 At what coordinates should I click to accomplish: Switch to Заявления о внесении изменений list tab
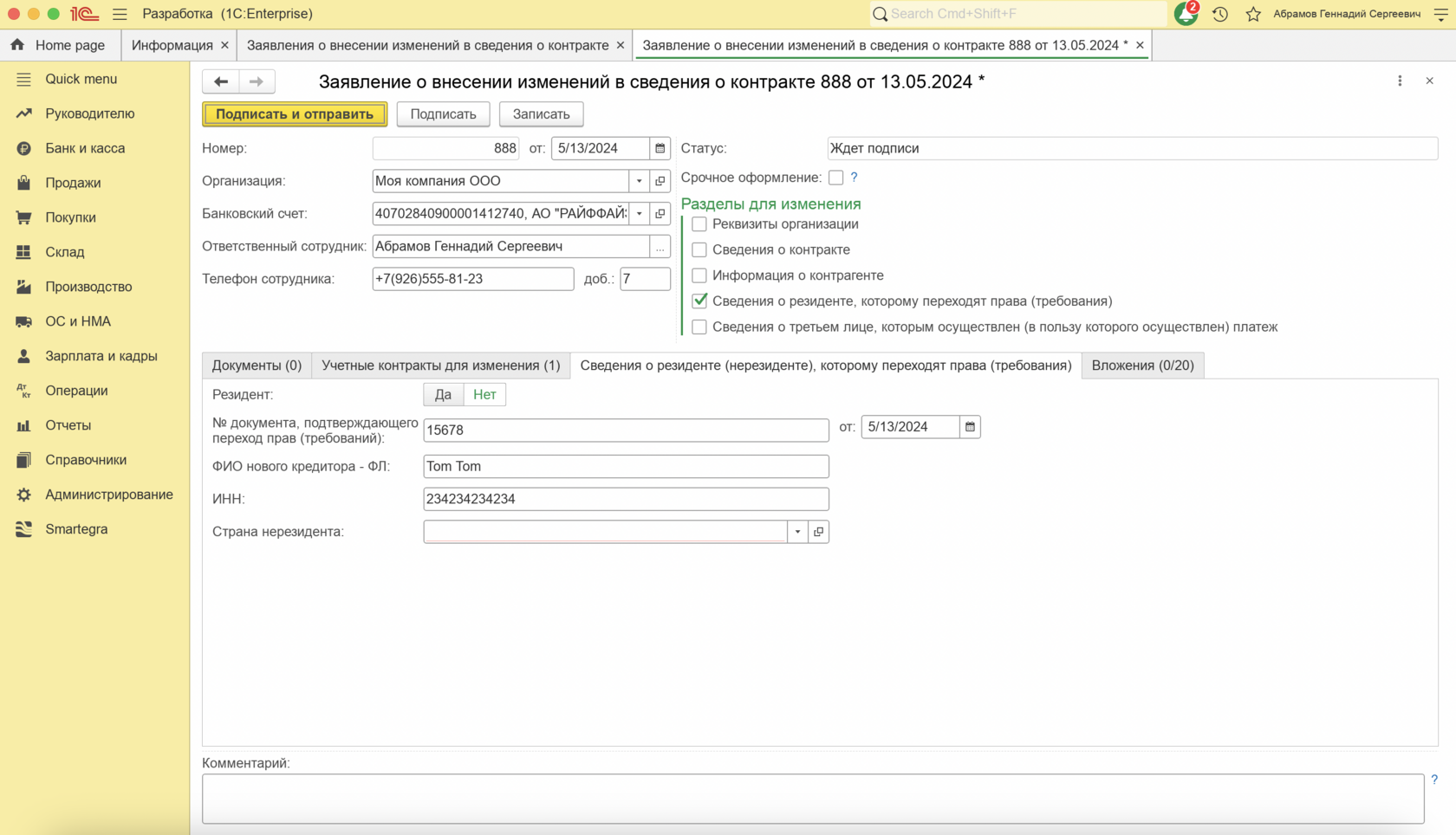click(x=427, y=45)
